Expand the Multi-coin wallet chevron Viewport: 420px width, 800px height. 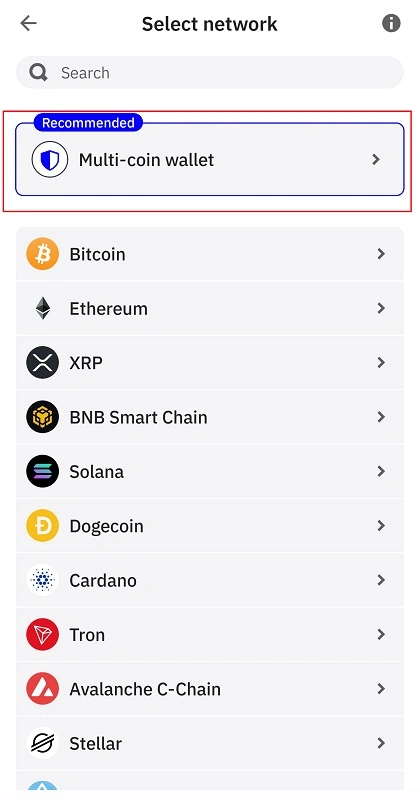[376, 160]
